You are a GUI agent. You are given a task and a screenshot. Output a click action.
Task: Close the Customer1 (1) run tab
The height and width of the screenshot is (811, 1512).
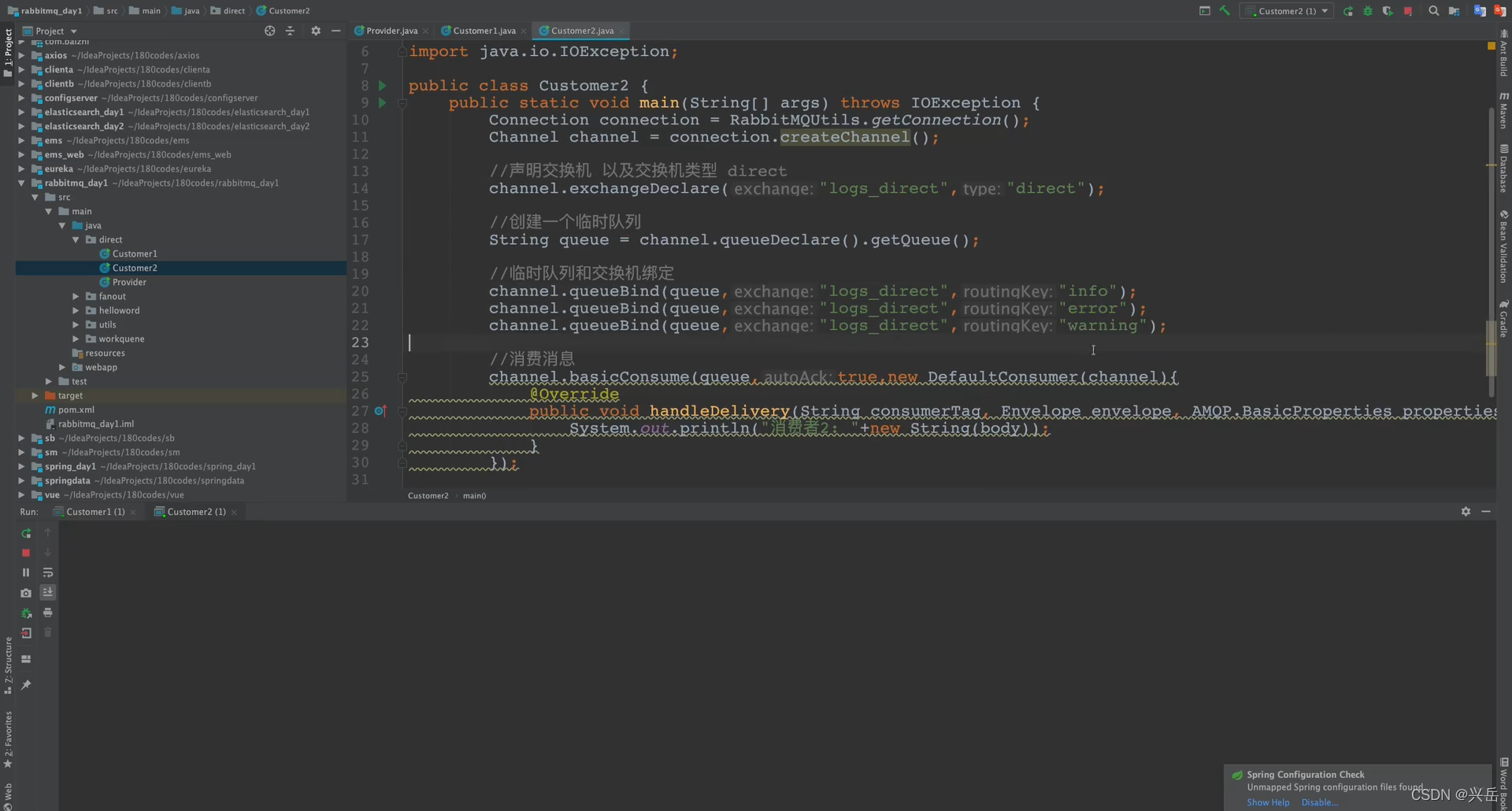[133, 513]
